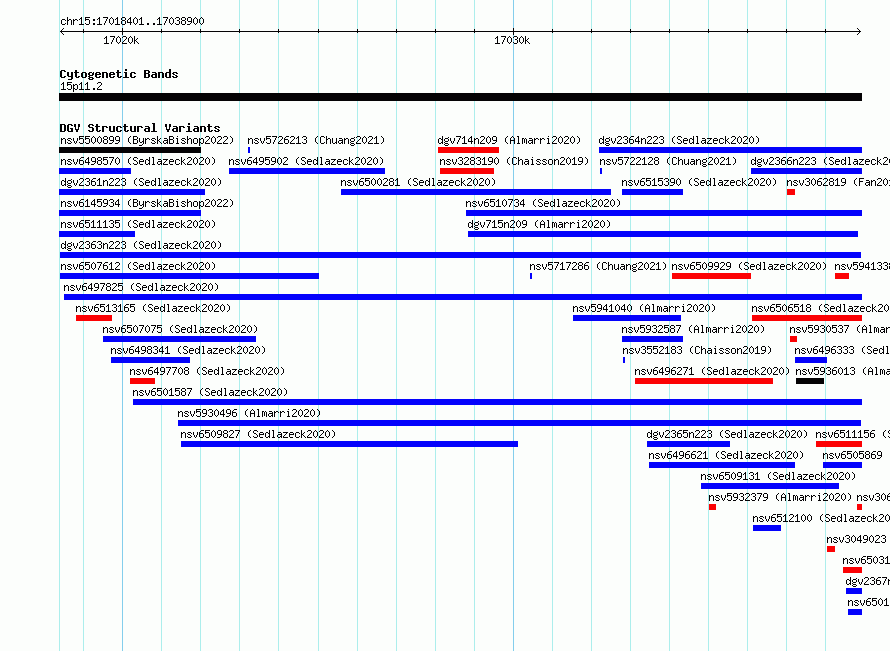Open variant nsv6495902 (Sedlazeck2020)
890x651 pixels.
[306, 161]
